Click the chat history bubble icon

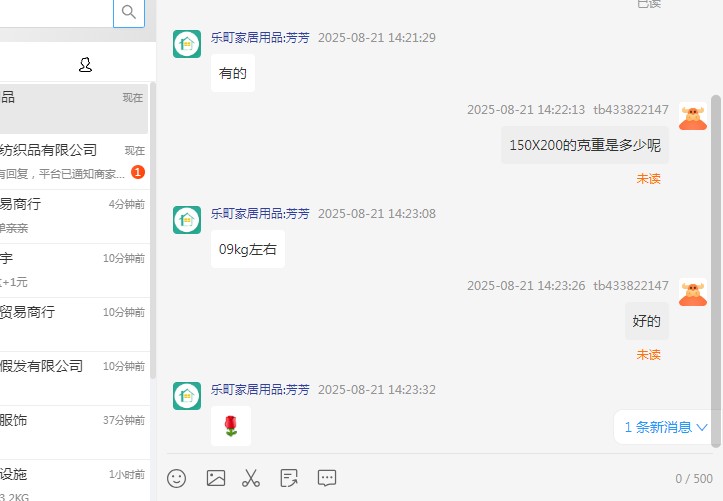tap(327, 478)
